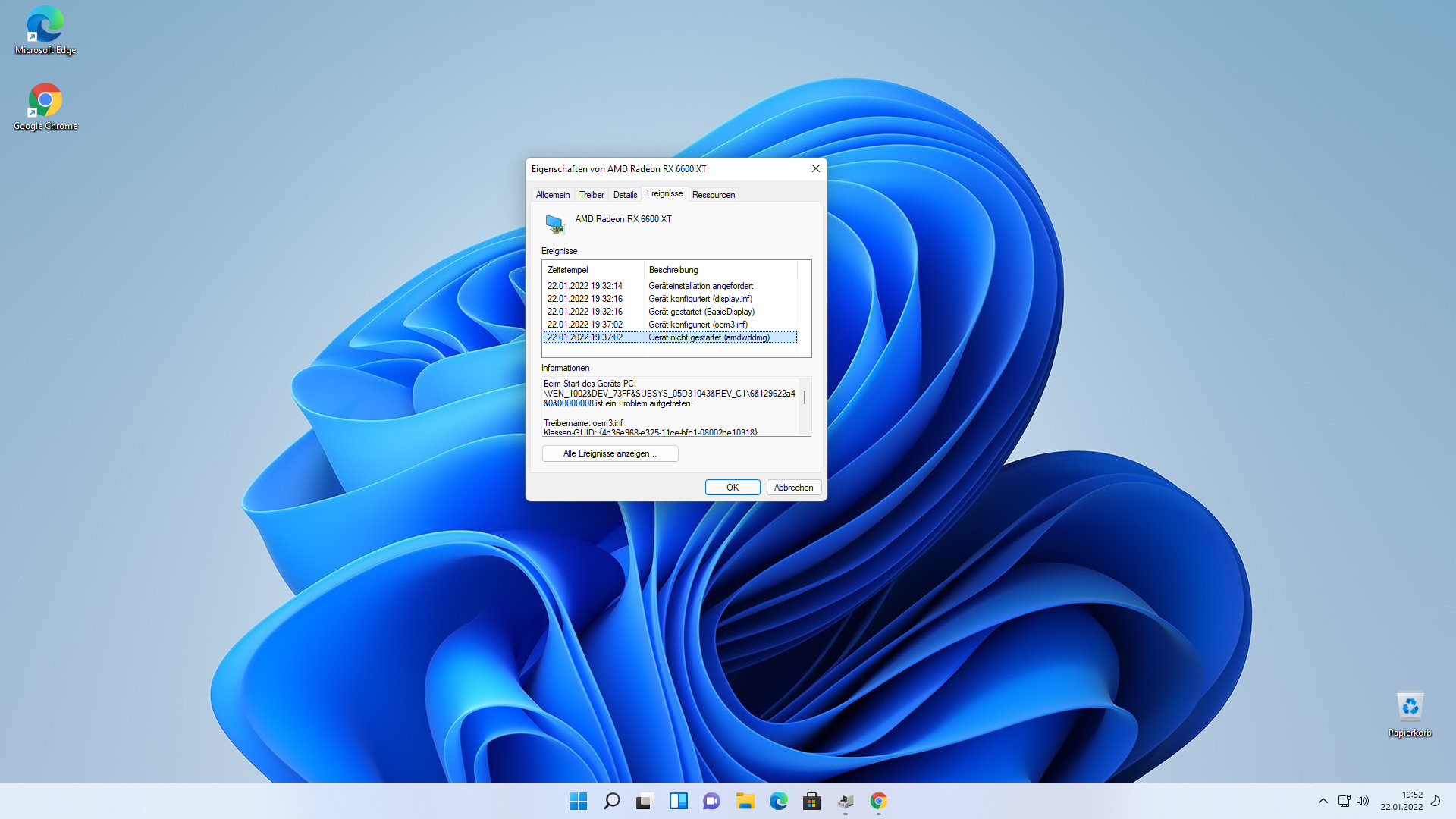Open the Papierkorb recycle bin
1456x819 pixels.
point(1409,713)
